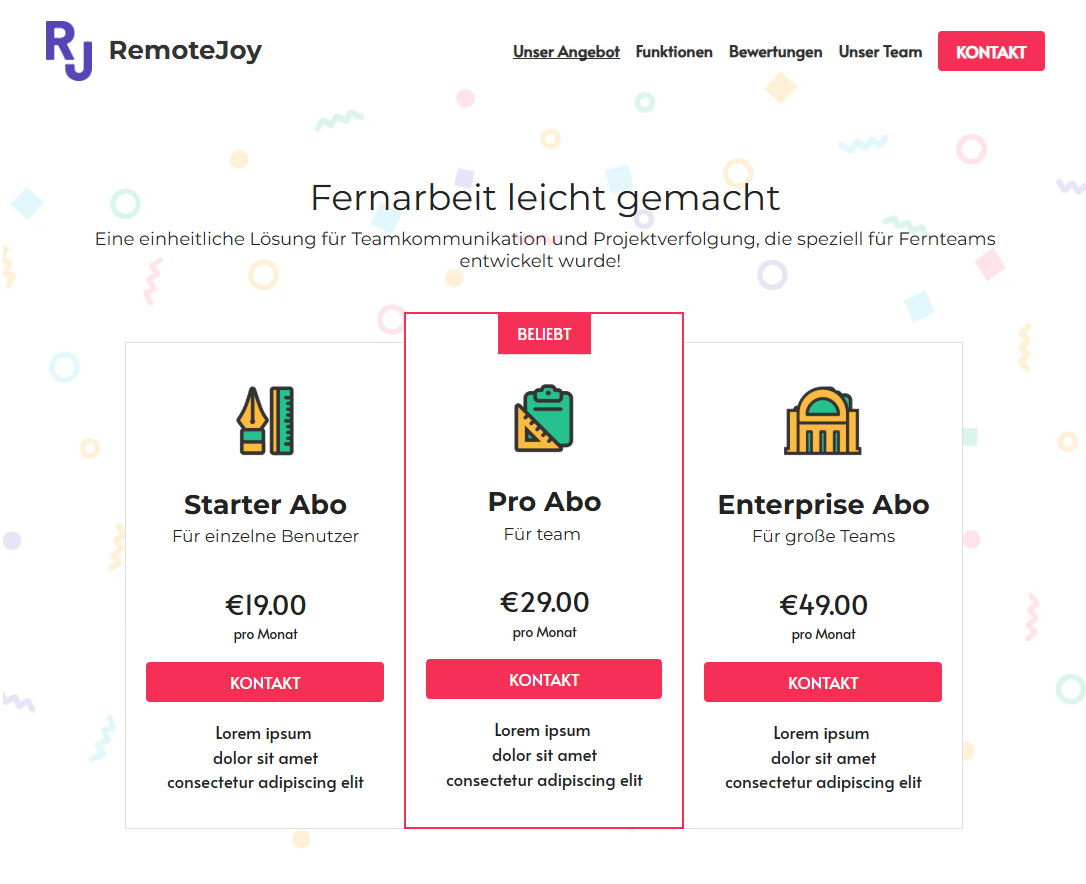Click the €49.00 price on Enterprise Abo
Image resolution: width=1086 pixels, height=884 pixels.
click(822, 603)
